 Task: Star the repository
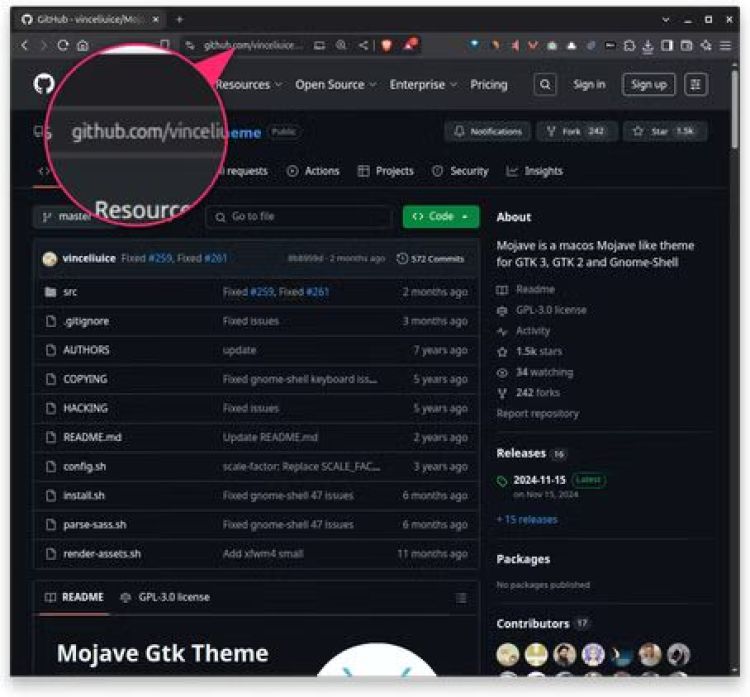[x=665, y=132]
